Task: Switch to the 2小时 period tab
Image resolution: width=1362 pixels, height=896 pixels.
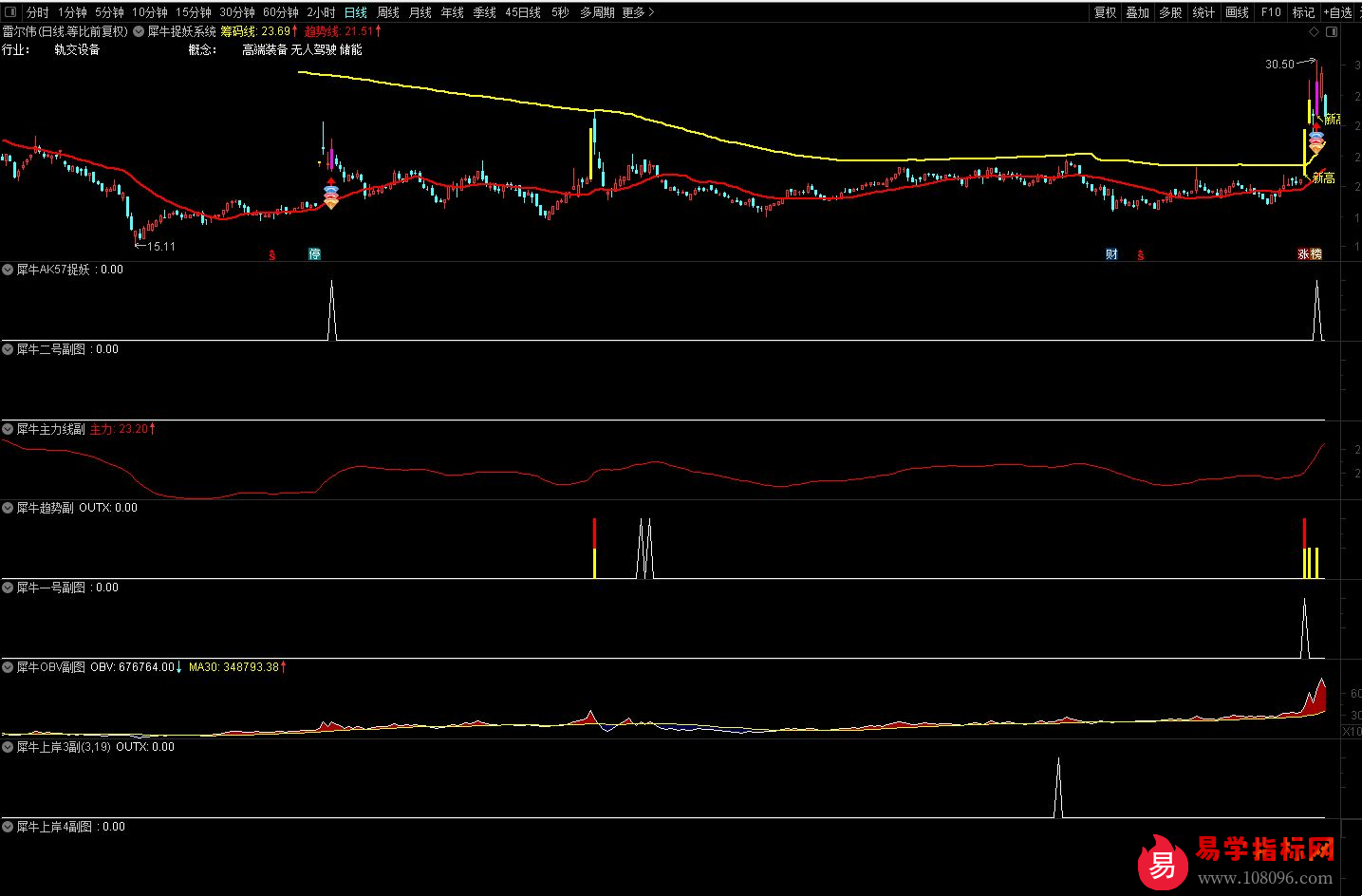Action: pyautogui.click(x=321, y=12)
